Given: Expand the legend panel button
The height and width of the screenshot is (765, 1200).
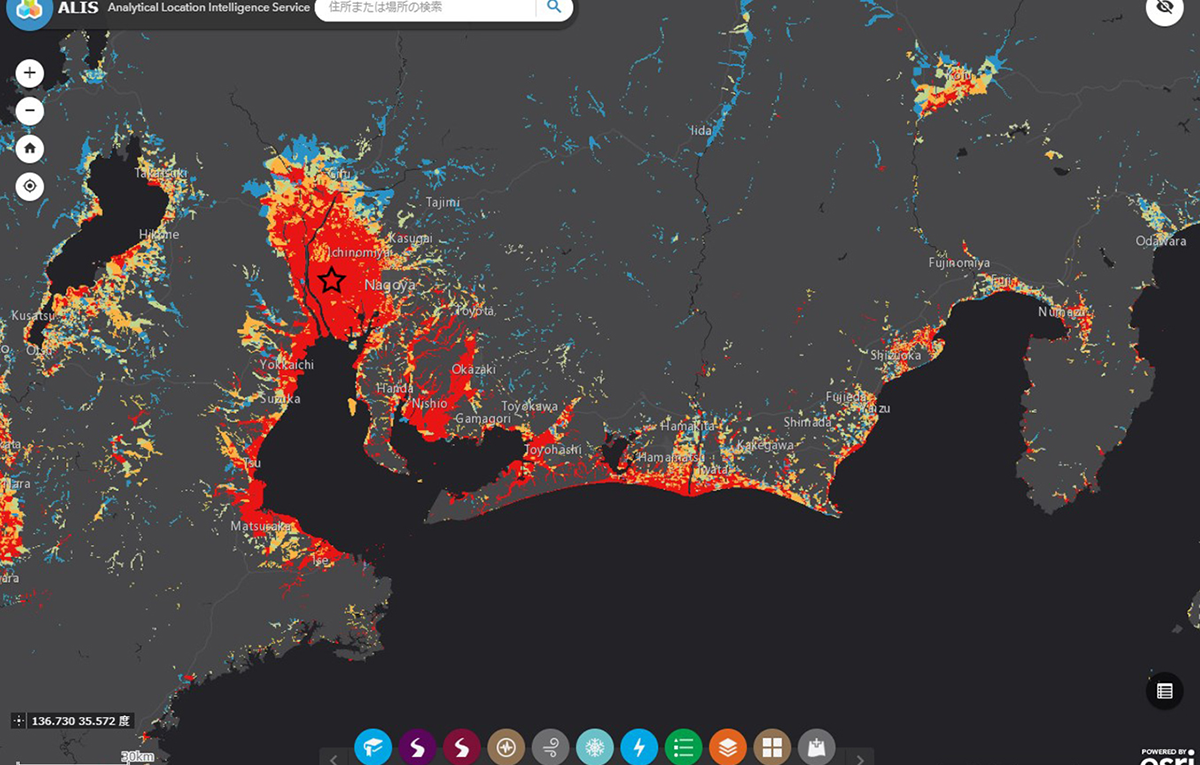Looking at the screenshot, I should (1164, 690).
